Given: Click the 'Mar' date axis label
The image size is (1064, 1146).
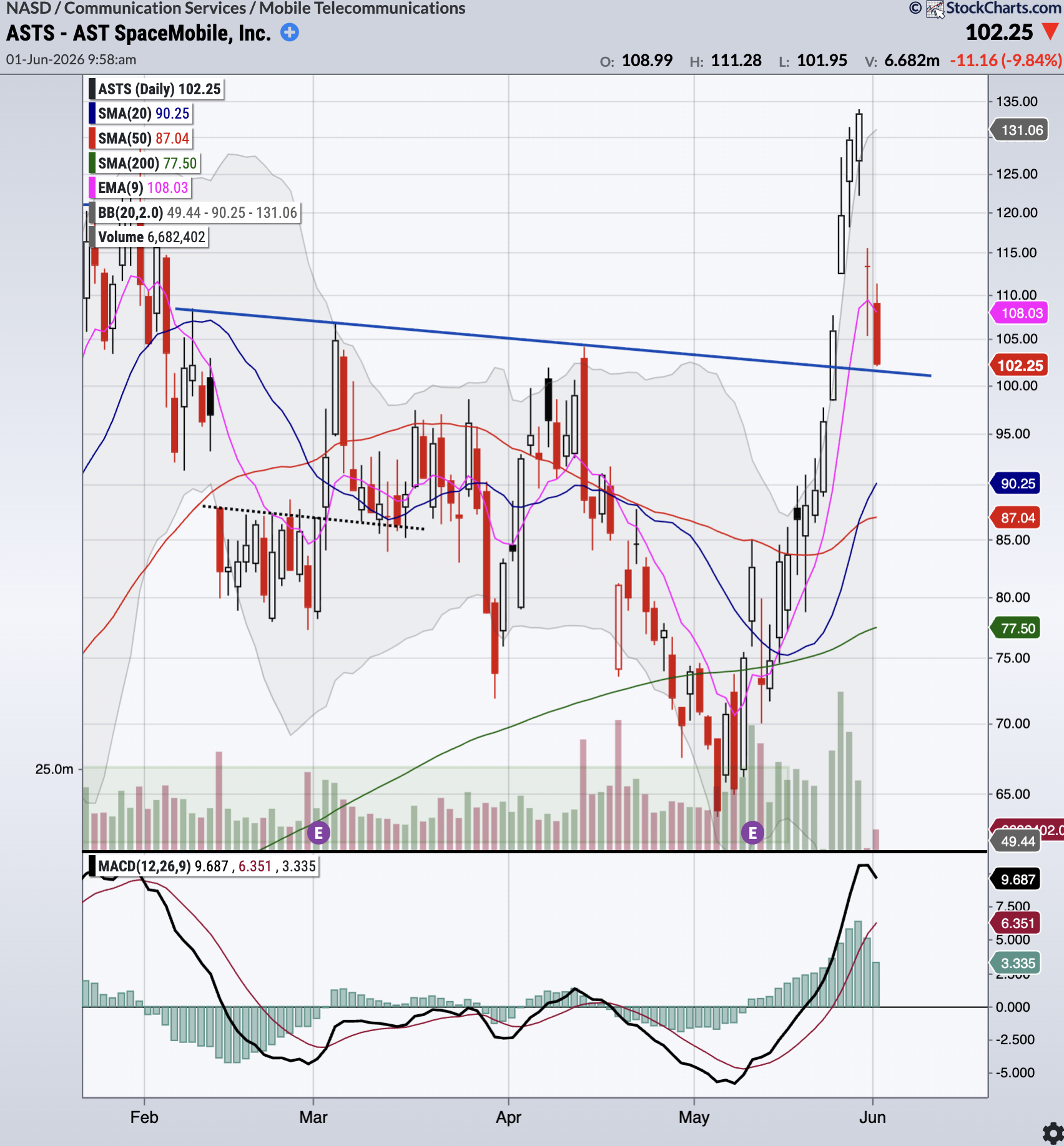Looking at the screenshot, I should tap(313, 1117).
